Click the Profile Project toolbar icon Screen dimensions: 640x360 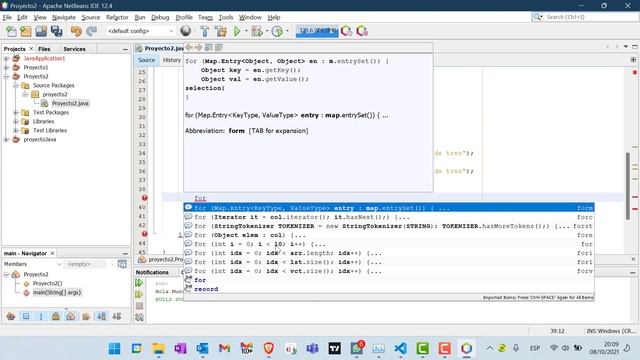tap(277, 31)
